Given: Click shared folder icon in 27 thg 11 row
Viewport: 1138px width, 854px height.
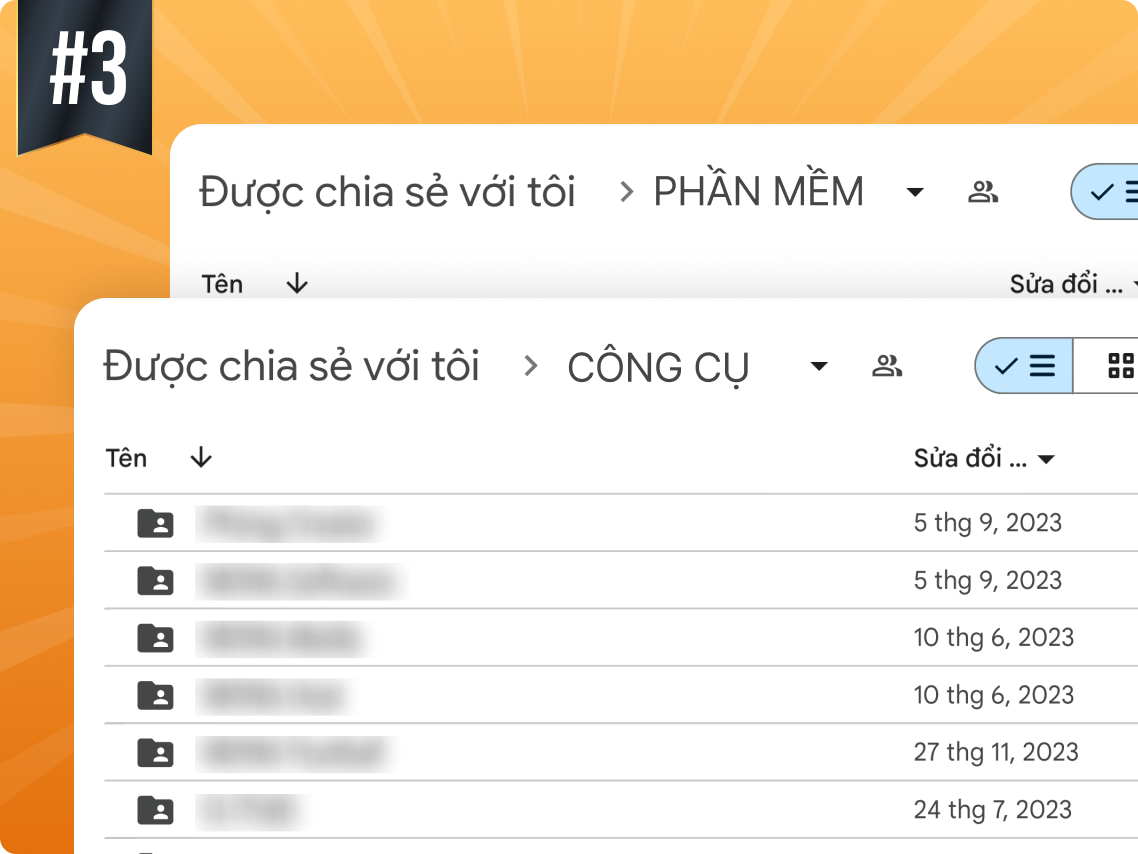Looking at the screenshot, I should [155, 752].
